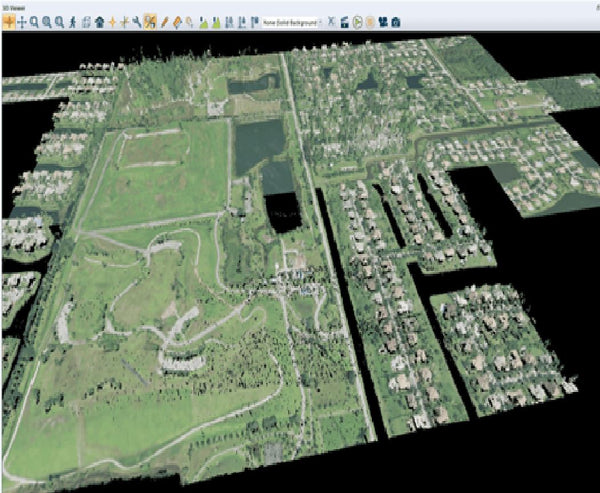Activate the four-arrow pan tool
The height and width of the screenshot is (493, 600).
click(x=21, y=20)
